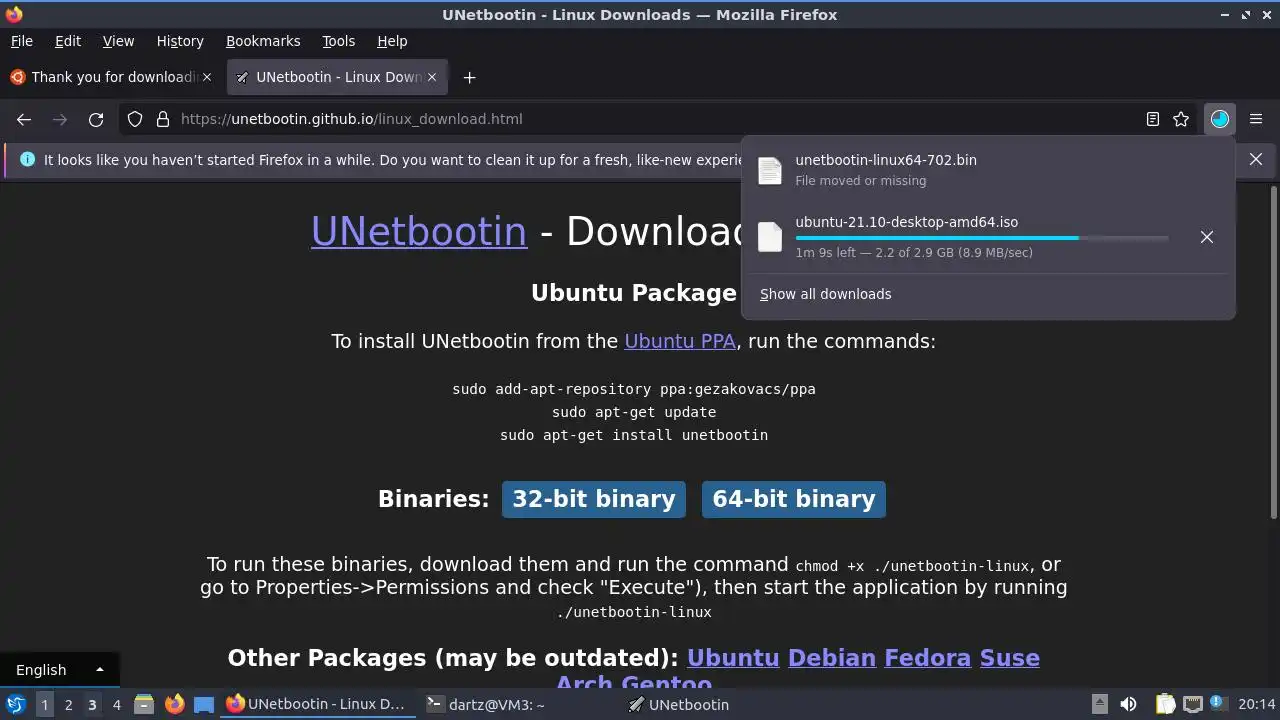Click the show desktop panel icon
This screenshot has height=720, width=1280.
pyautogui.click(x=204, y=704)
